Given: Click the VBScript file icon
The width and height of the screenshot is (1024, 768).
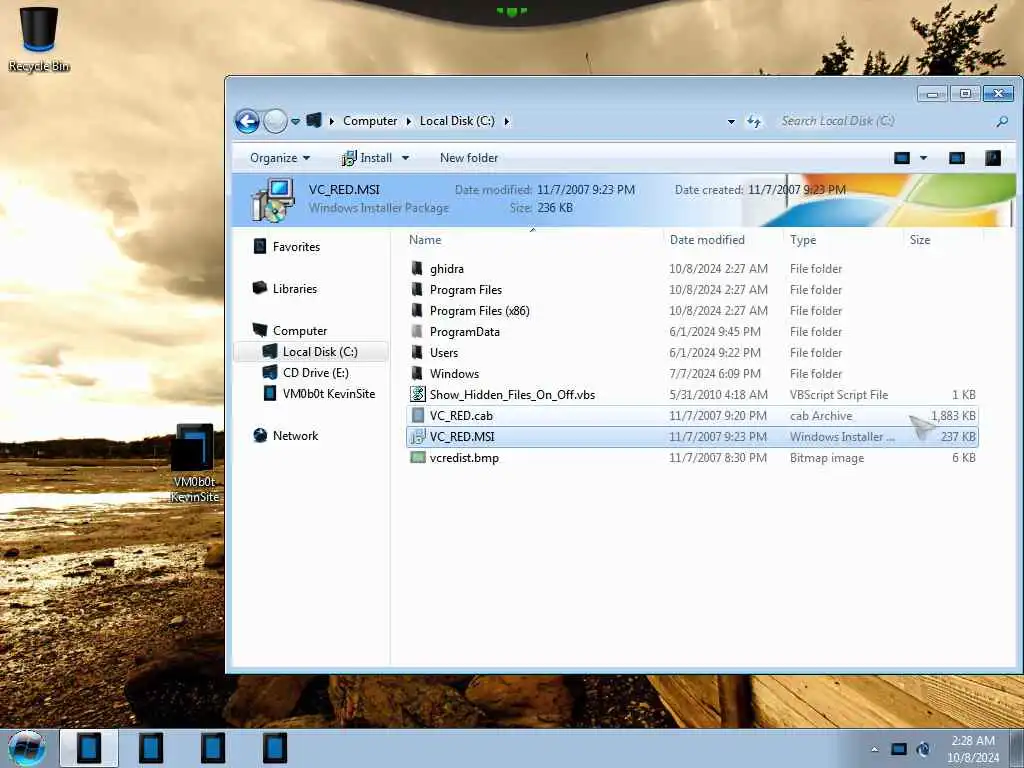Looking at the screenshot, I should pos(417,394).
